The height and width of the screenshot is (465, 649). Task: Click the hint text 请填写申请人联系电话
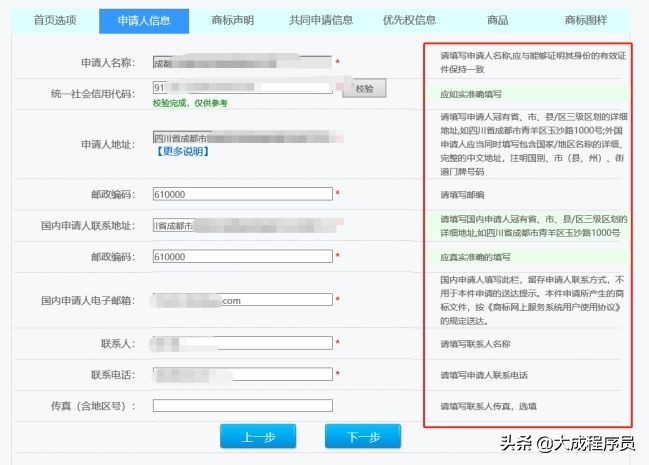pyautogui.click(x=484, y=375)
